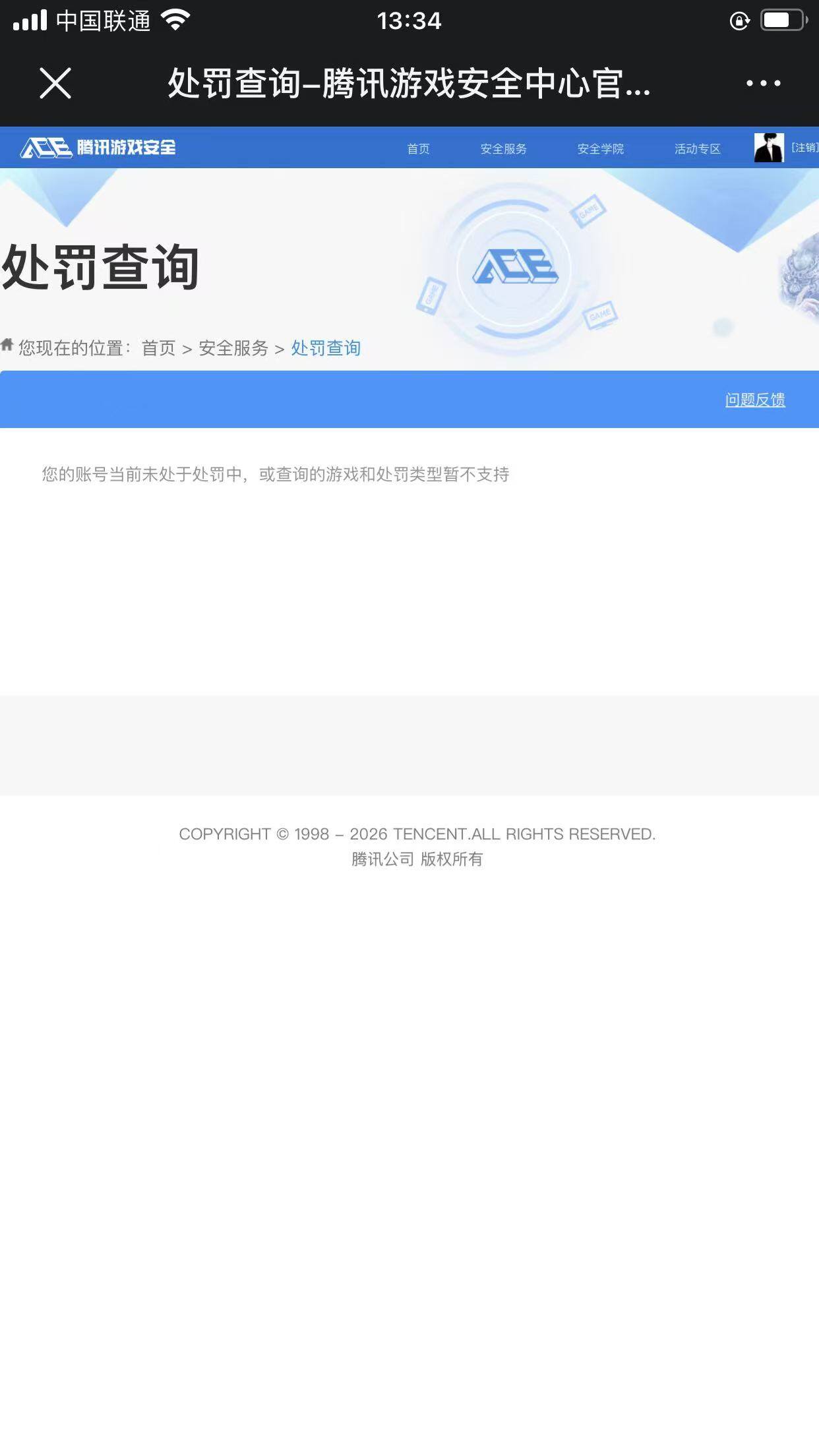Open the three-dot more options menu
Viewport: 819px width, 1456px height.
click(763, 83)
